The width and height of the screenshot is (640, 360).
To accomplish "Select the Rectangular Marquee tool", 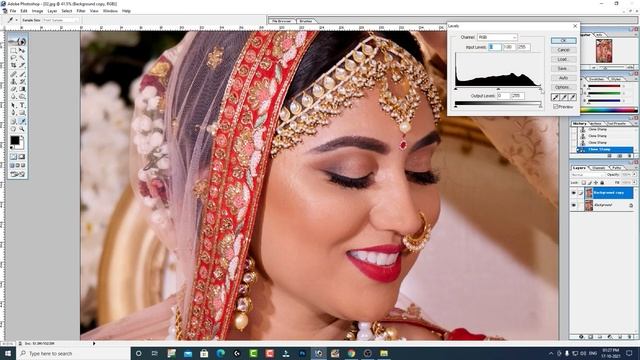I will pyautogui.click(x=13, y=50).
